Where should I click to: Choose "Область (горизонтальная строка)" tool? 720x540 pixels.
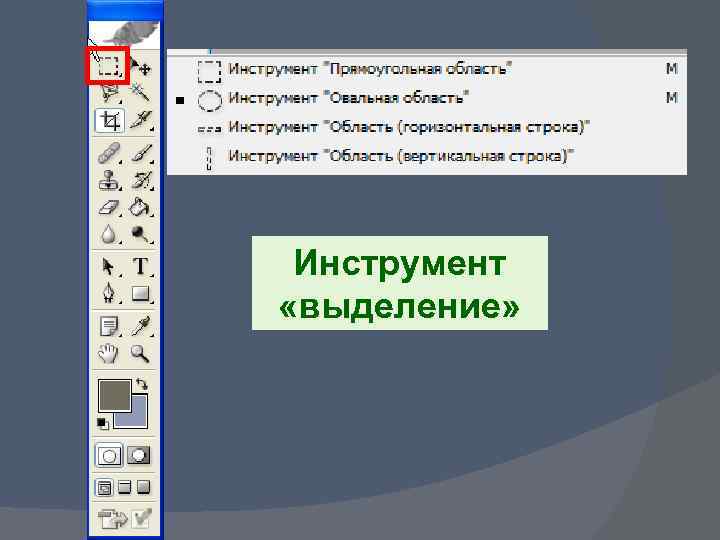427,127
